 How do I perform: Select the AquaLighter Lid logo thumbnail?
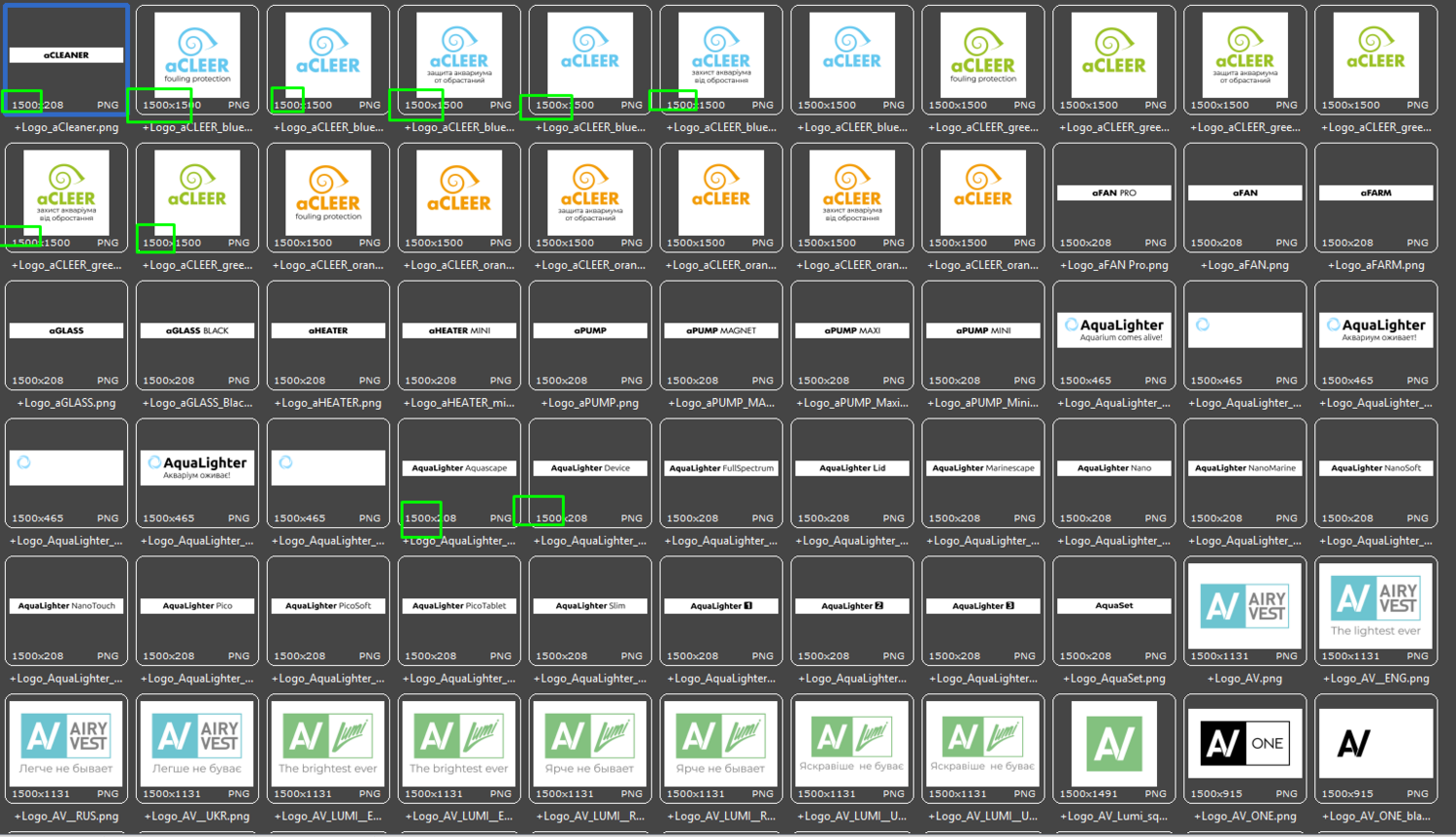(x=852, y=473)
